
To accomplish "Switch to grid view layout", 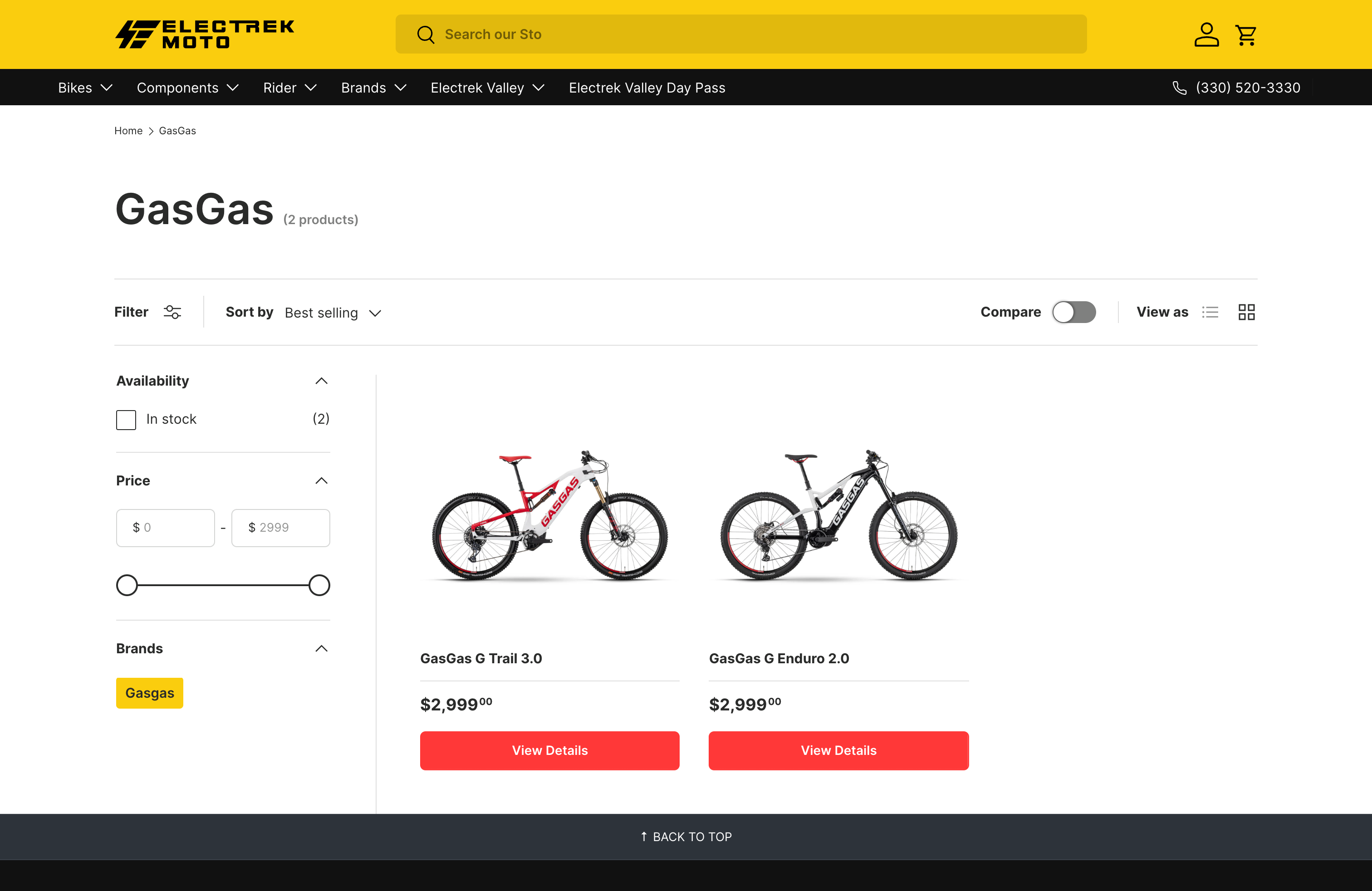I will click(1246, 313).
